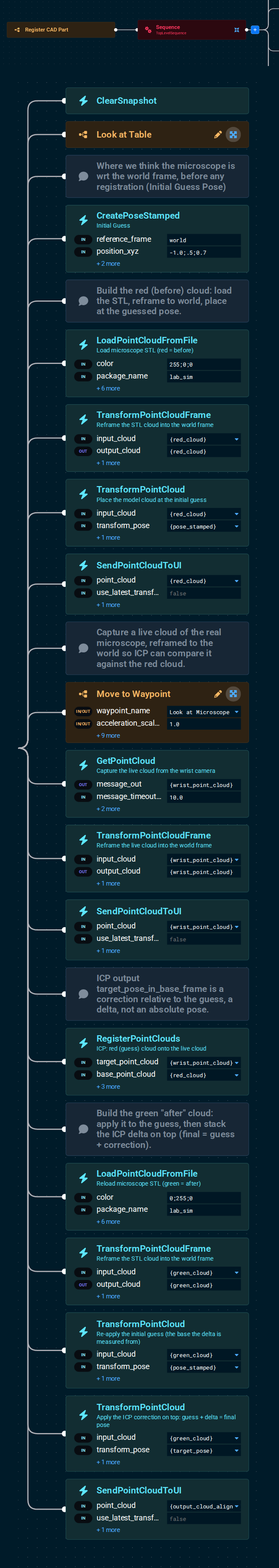Click the IN/OUT badge next to waypoint_name
279x1568 pixels.
point(83,711)
